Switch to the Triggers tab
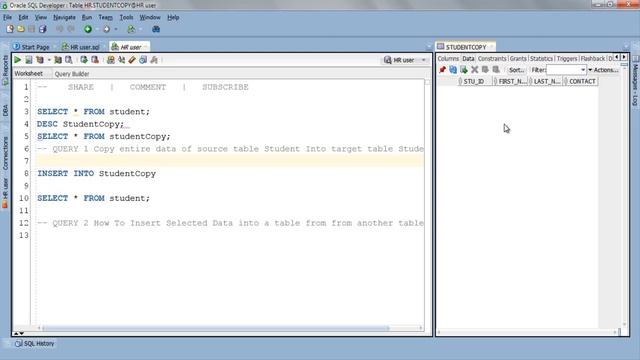 coord(567,59)
